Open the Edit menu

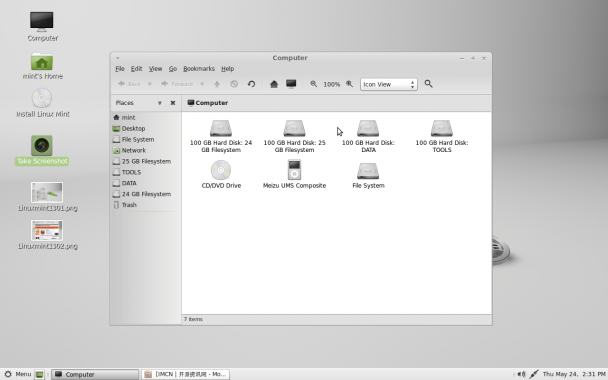[x=136, y=69]
